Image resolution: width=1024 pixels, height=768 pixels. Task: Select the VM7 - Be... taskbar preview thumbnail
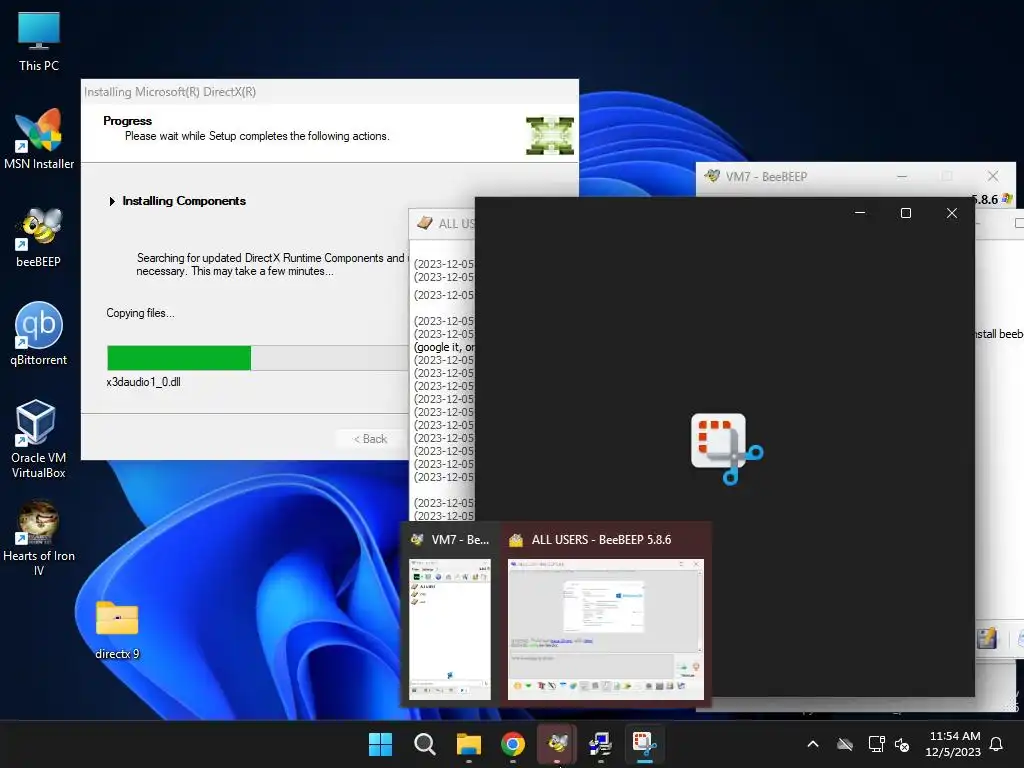pyautogui.click(x=450, y=629)
